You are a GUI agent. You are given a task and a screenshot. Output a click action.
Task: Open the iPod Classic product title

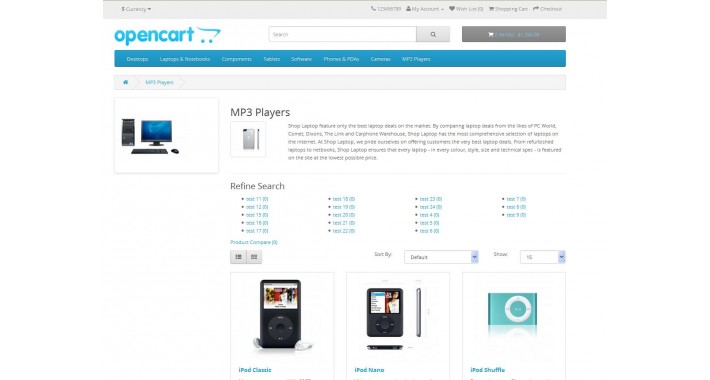(255, 370)
